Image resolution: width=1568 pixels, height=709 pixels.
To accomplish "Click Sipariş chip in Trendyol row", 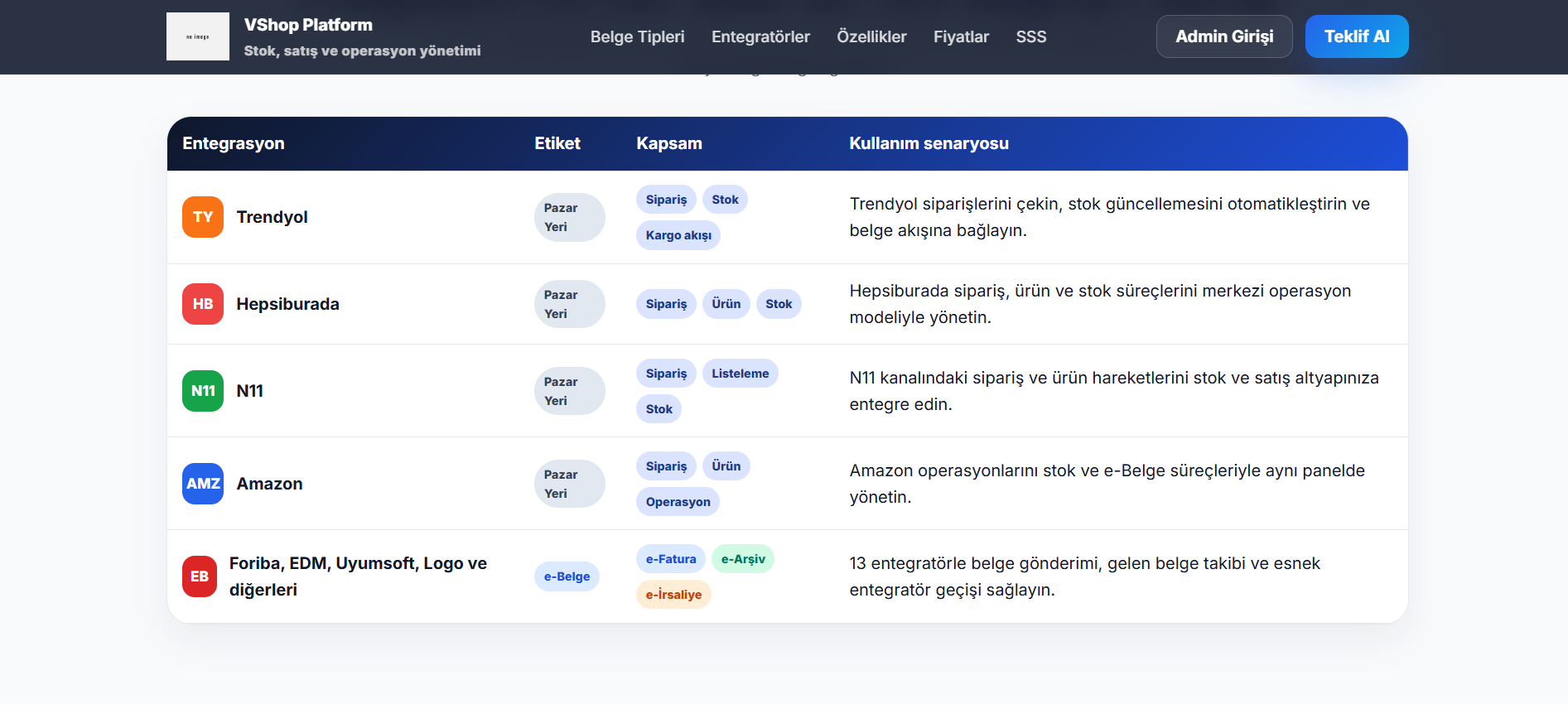I will [666, 200].
